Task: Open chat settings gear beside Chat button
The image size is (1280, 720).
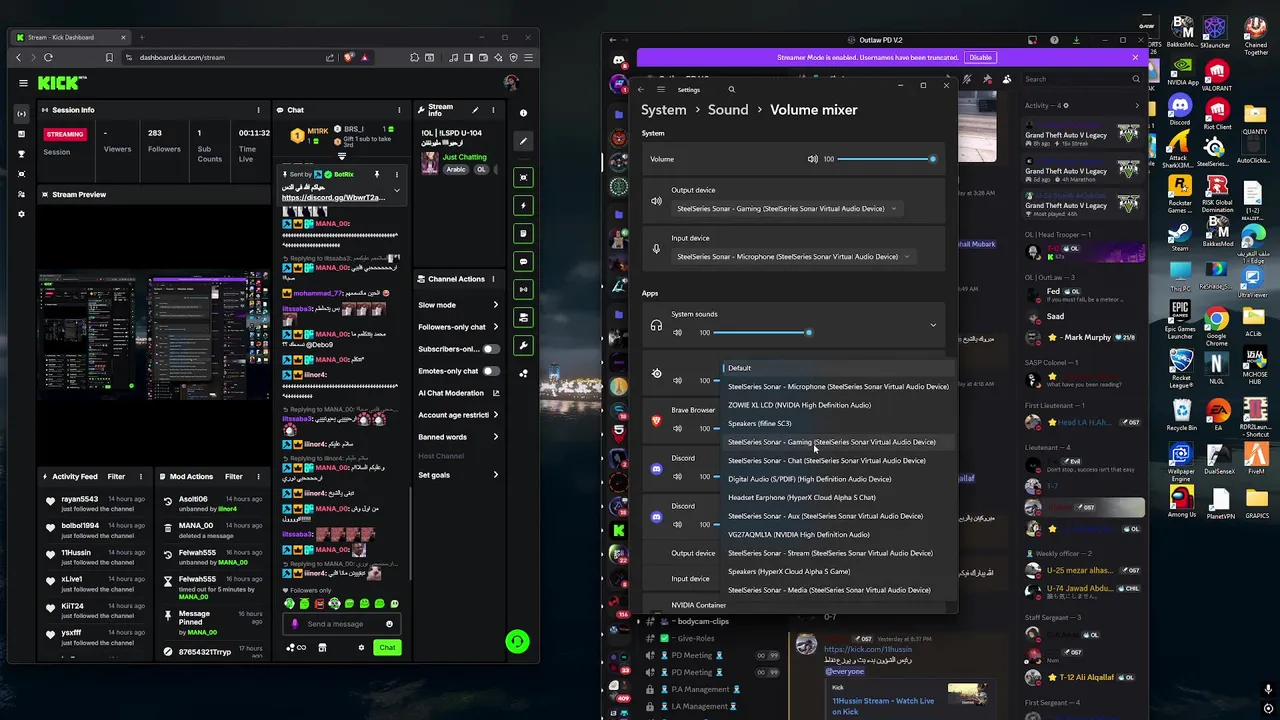Action: (x=361, y=647)
